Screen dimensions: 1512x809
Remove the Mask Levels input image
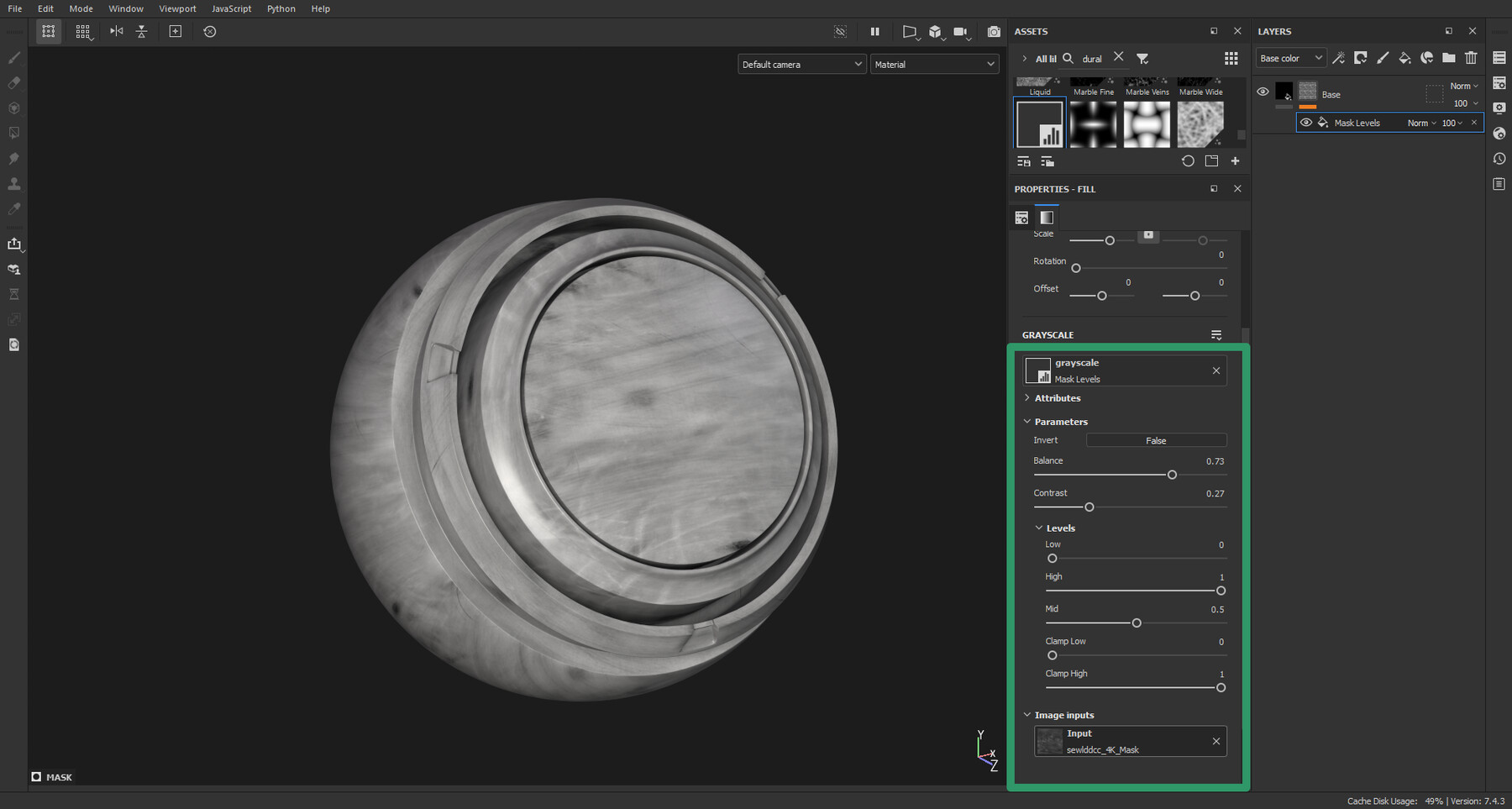[x=1215, y=741]
